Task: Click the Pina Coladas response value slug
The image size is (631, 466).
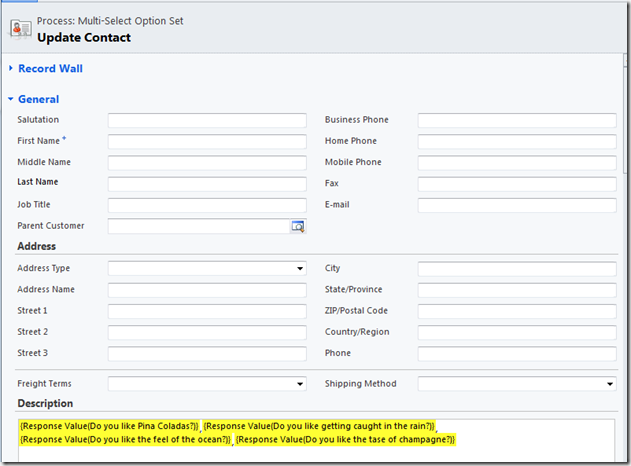Action: [x=109, y=426]
